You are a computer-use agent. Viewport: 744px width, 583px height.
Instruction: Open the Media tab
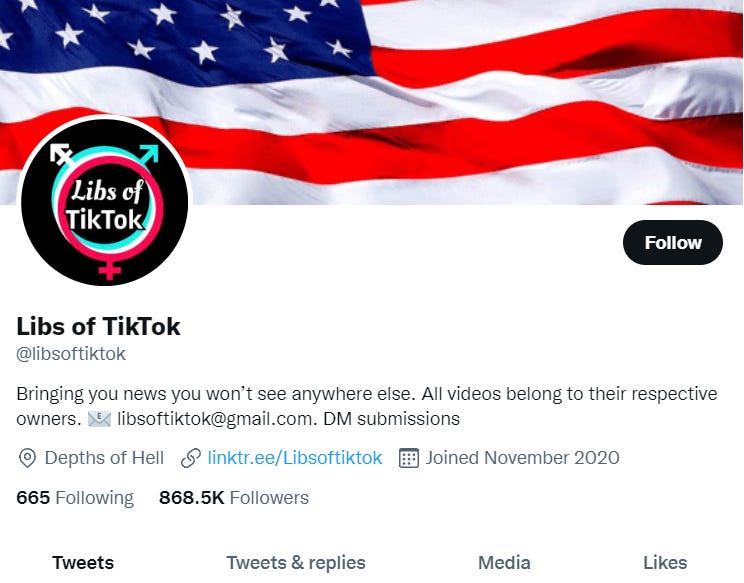tap(504, 563)
